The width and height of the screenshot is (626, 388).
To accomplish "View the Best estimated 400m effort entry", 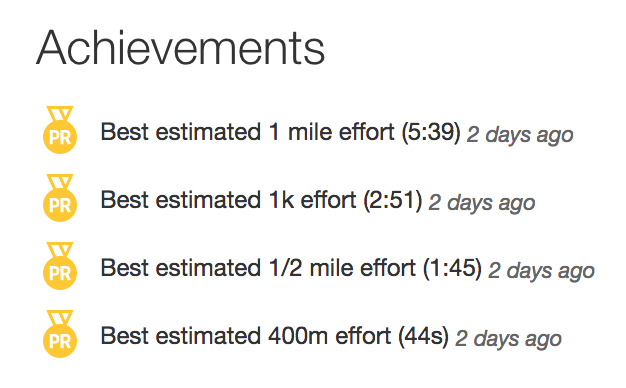I will (275, 336).
